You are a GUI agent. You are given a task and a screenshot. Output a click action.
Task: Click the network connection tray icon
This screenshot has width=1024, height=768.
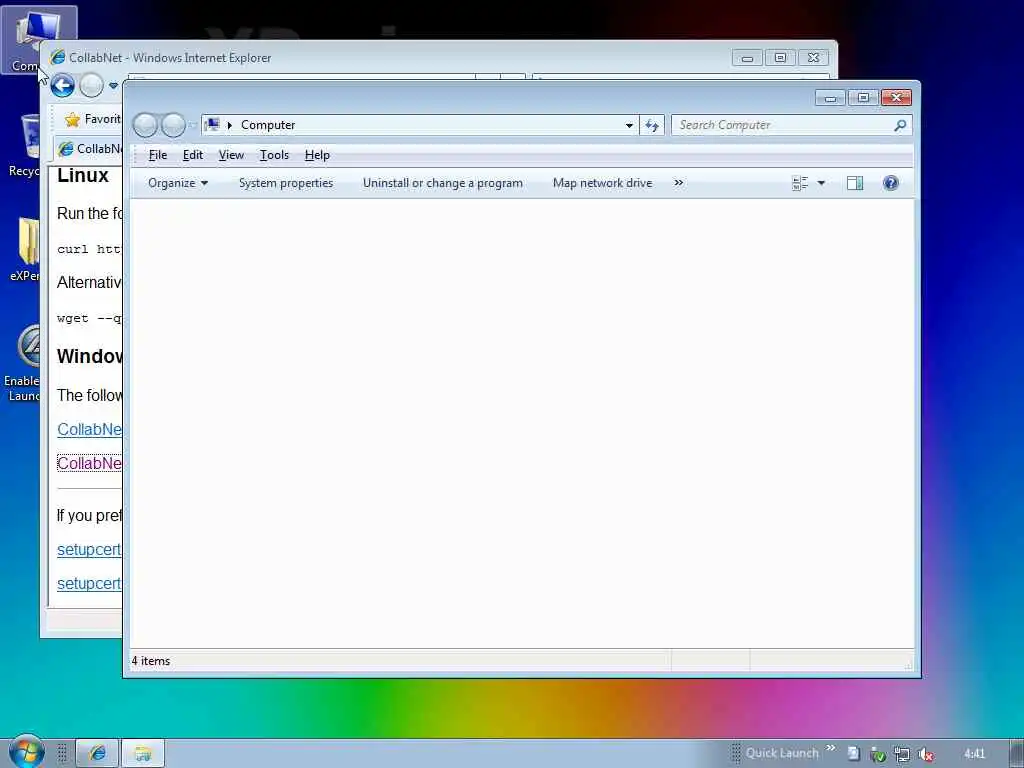tap(902, 754)
